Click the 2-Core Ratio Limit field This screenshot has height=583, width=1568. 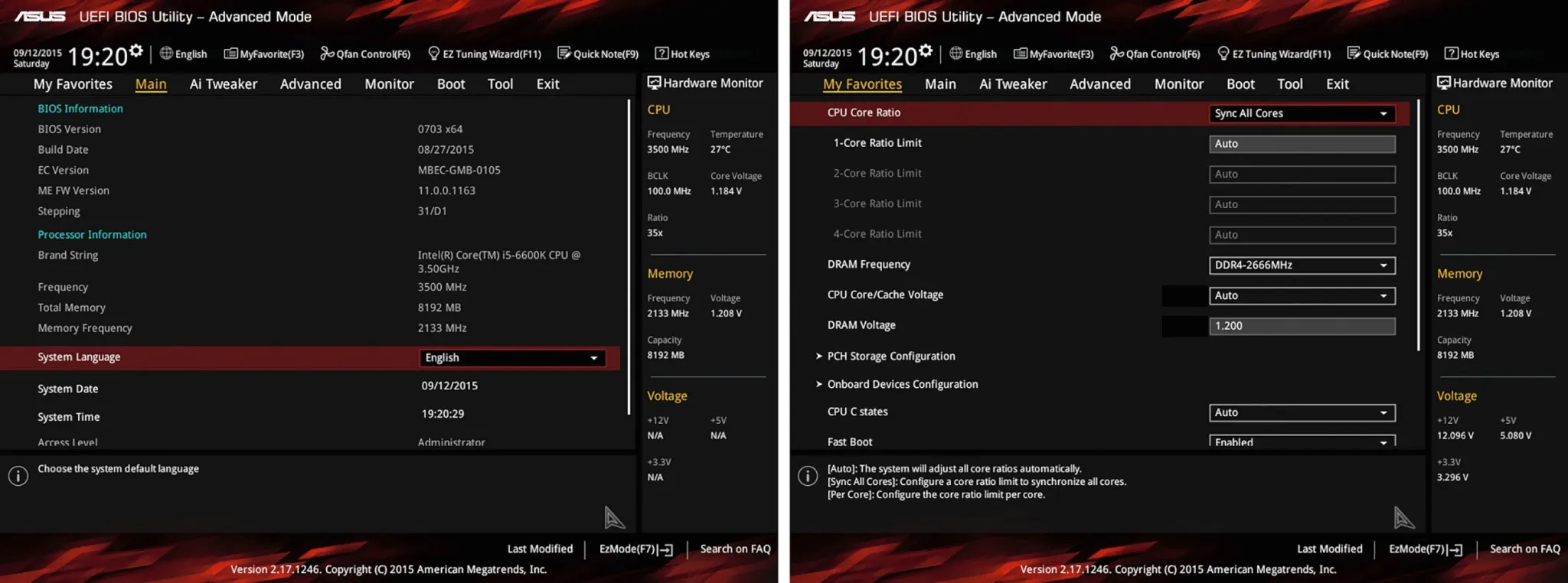[1302, 174]
